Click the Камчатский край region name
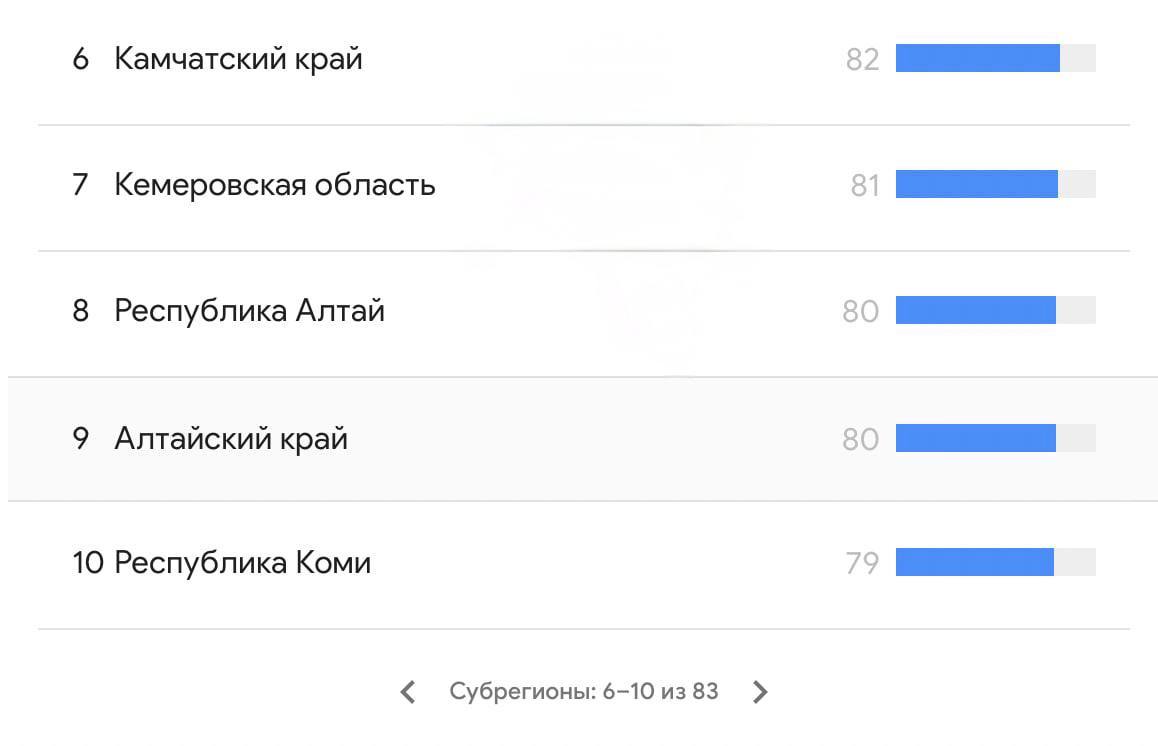The height and width of the screenshot is (746, 1158). coord(238,59)
